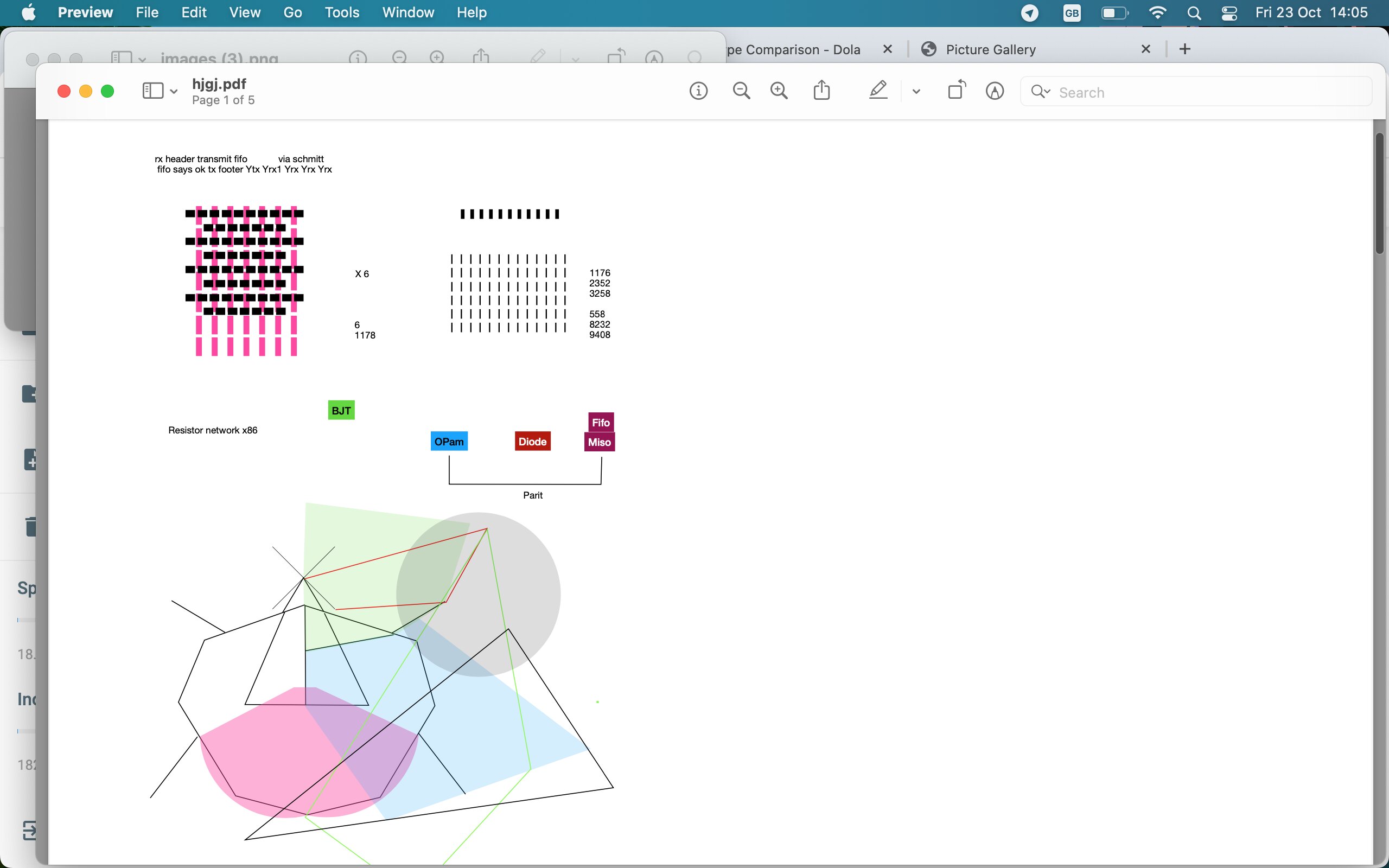
Task: Click the location services arrow in menu bar
Action: click(x=1030, y=13)
